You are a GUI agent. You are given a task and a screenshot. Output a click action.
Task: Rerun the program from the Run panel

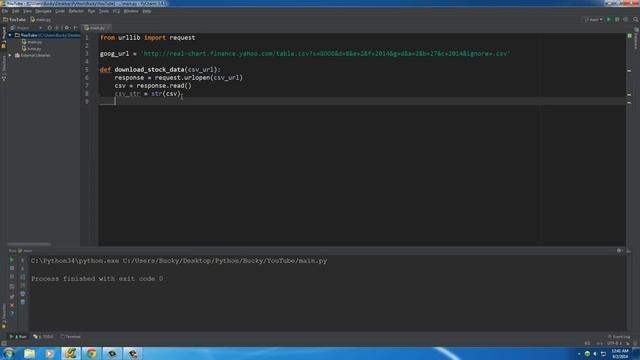point(12,260)
